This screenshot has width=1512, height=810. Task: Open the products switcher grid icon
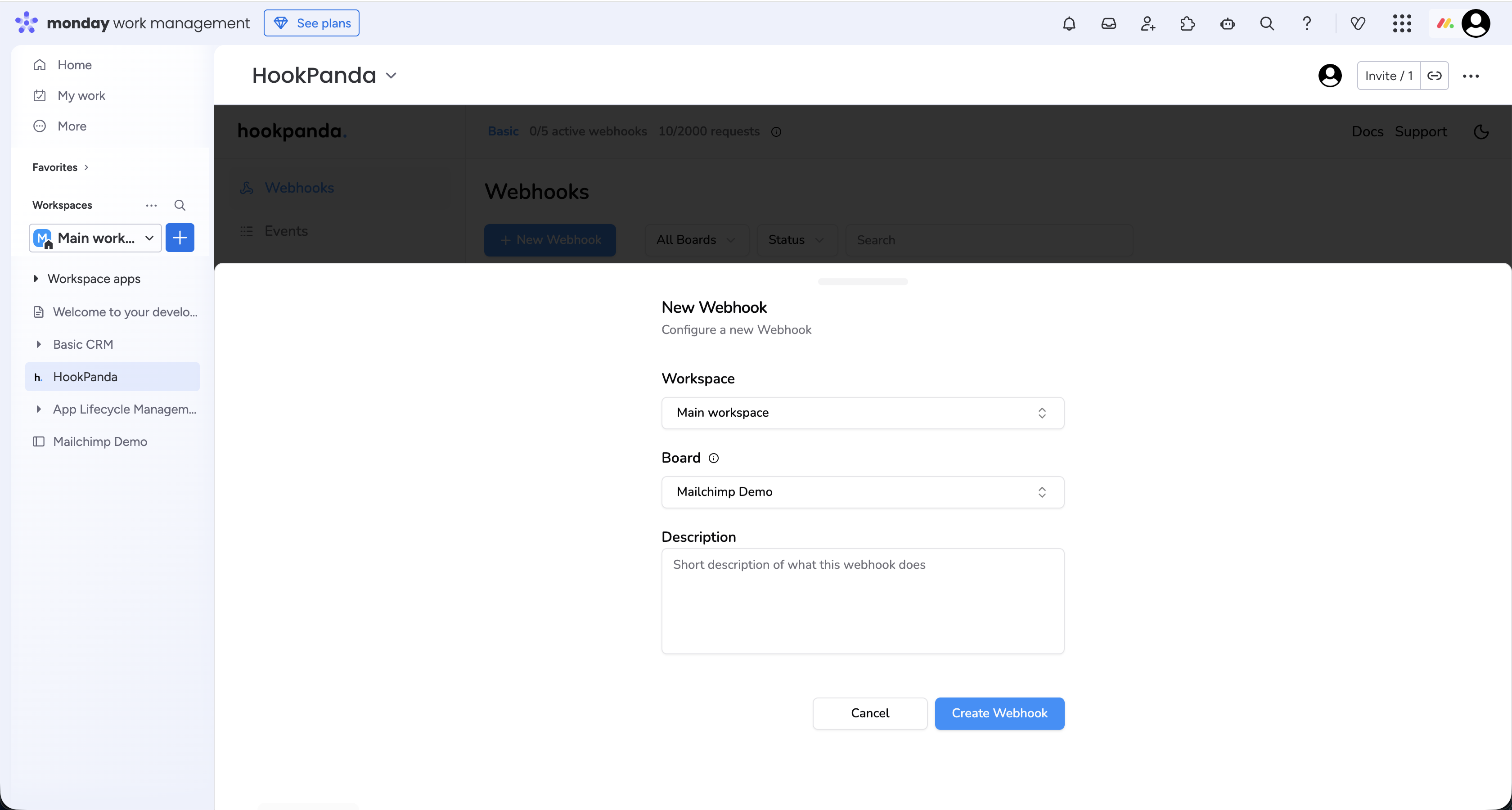point(1402,23)
